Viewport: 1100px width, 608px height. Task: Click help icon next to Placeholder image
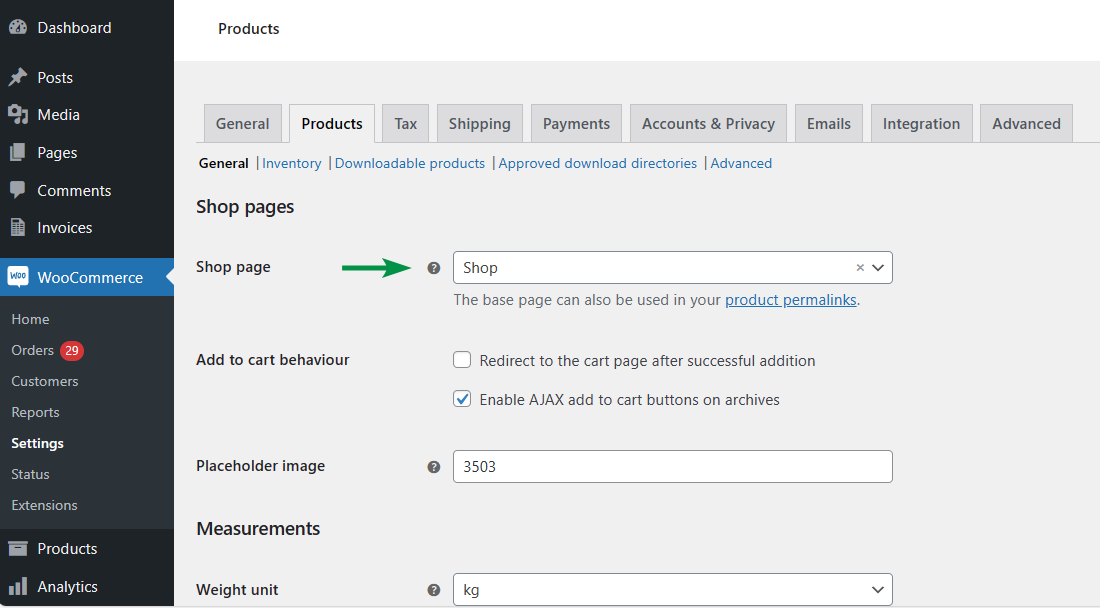click(x=434, y=467)
